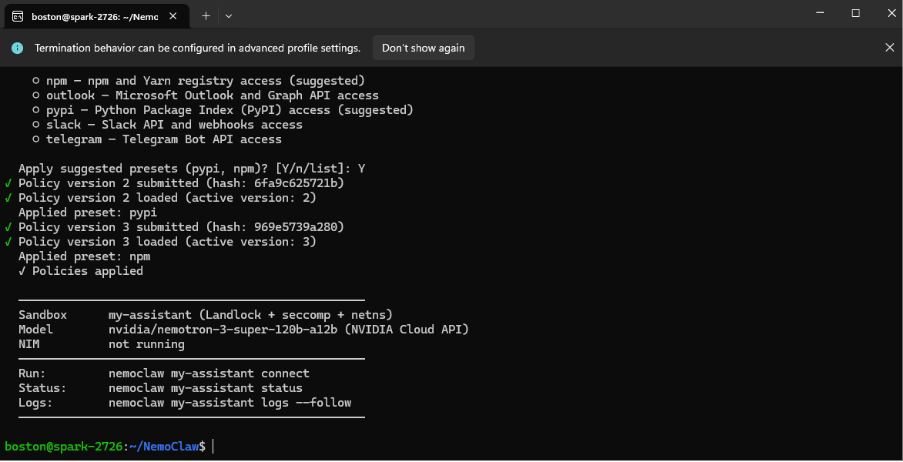Screen dimensions: 903x462
Task: Click the info icon in notification bar
Action: pos(18,48)
